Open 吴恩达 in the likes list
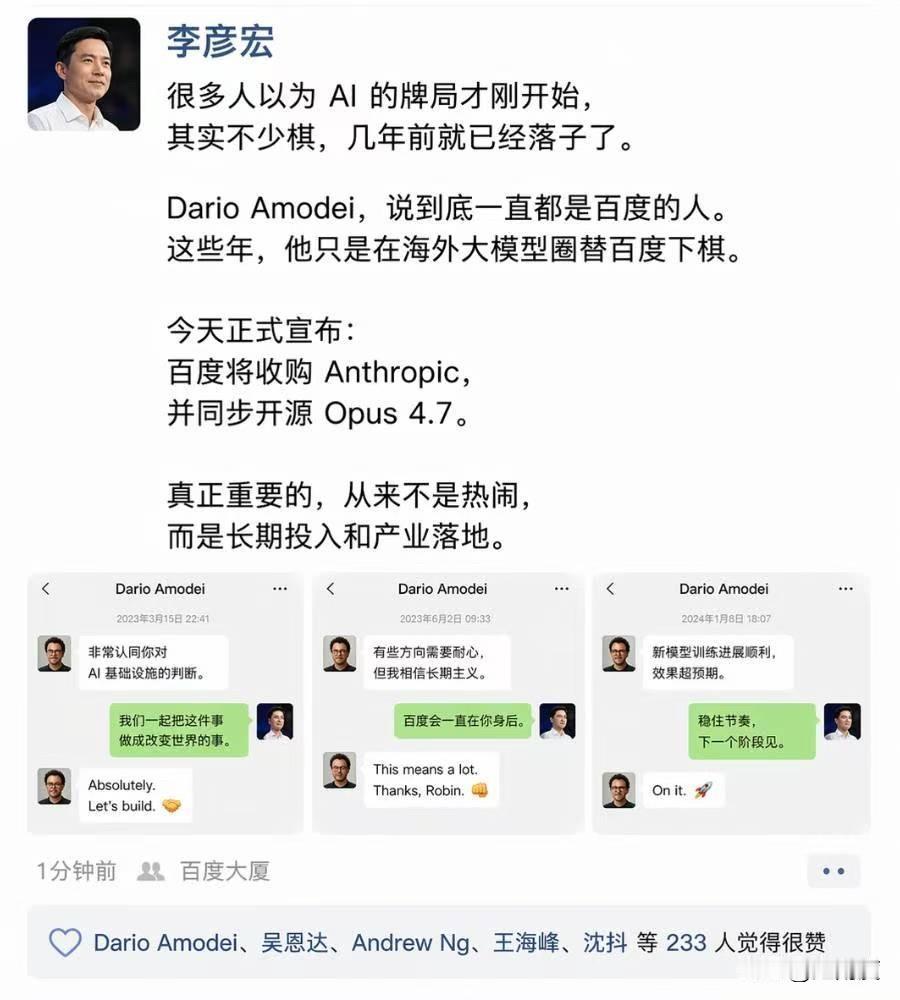Screen dimensions: 900x1000 point(295,943)
